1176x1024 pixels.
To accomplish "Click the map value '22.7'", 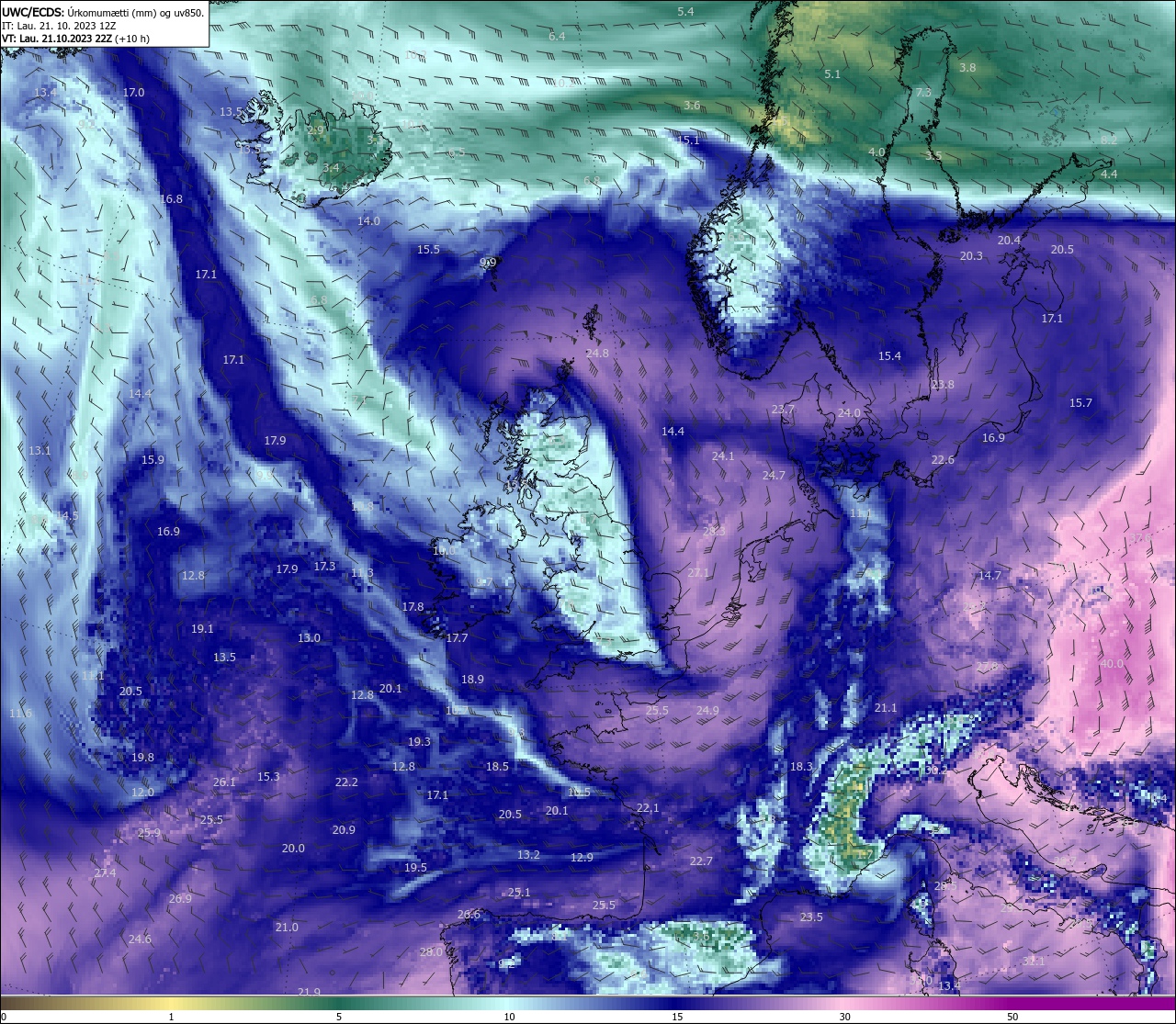I will coord(701,861).
